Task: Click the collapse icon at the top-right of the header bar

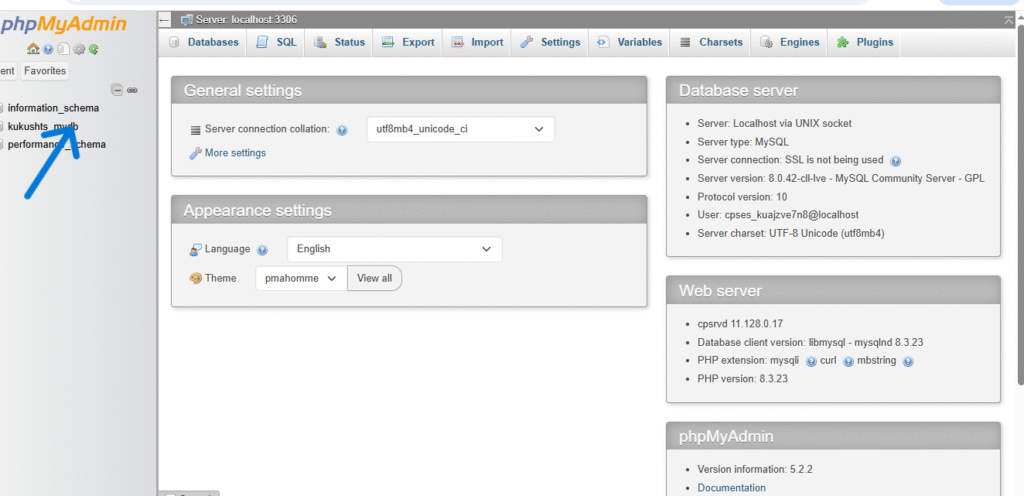Action: click(x=1010, y=20)
